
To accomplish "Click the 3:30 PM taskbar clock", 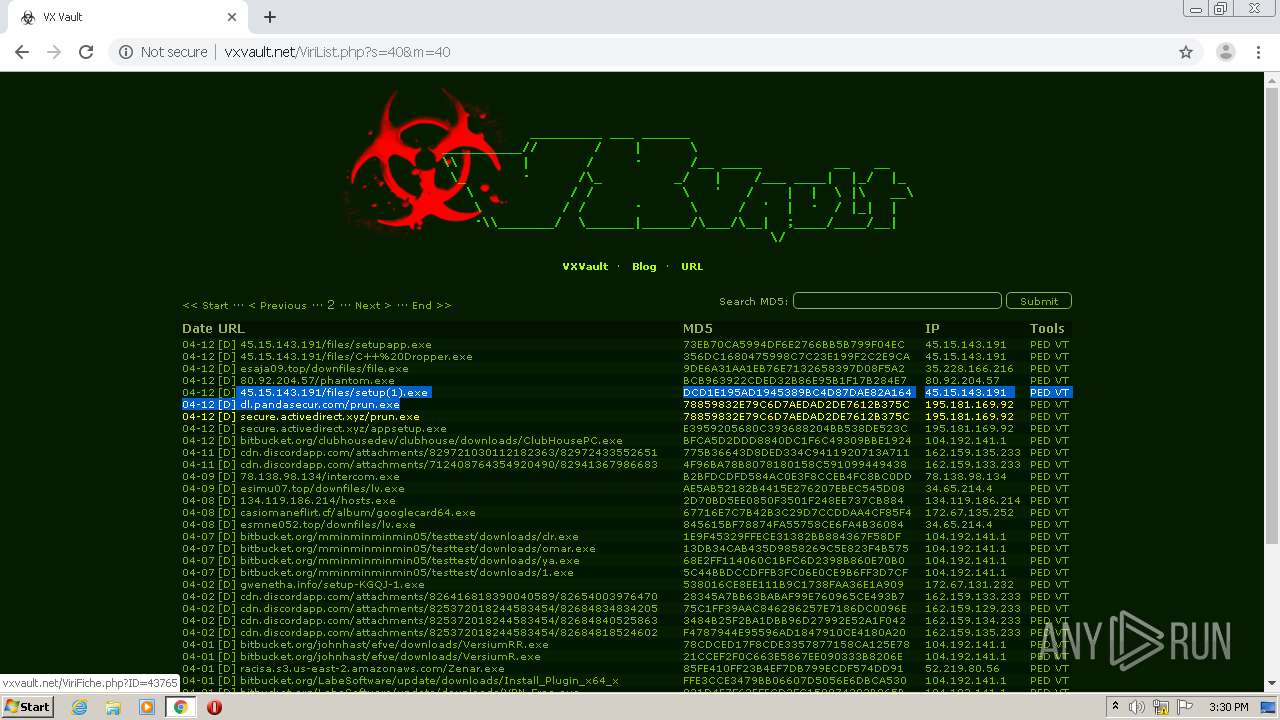I will pos(1228,707).
